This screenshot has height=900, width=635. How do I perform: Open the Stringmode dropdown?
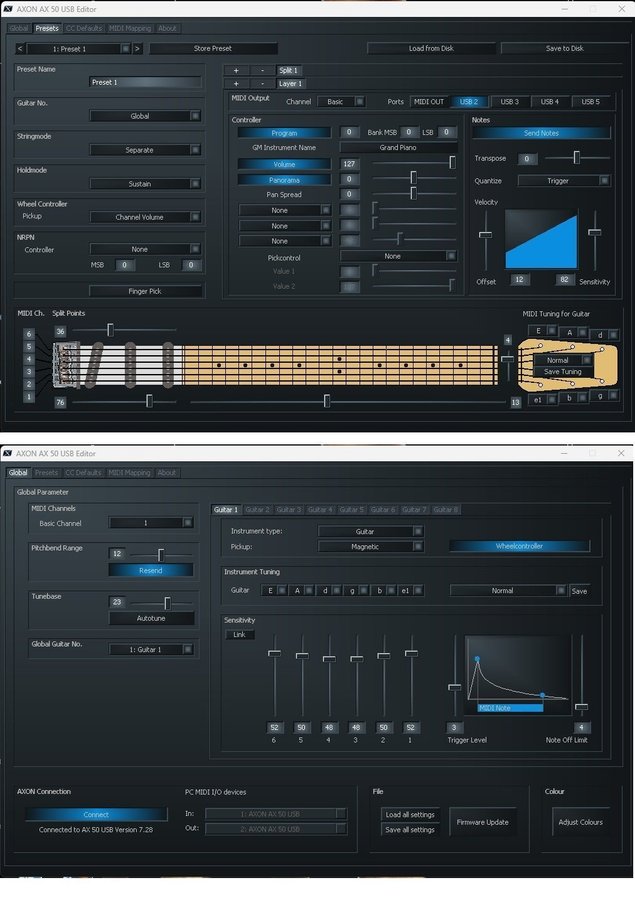click(x=146, y=150)
